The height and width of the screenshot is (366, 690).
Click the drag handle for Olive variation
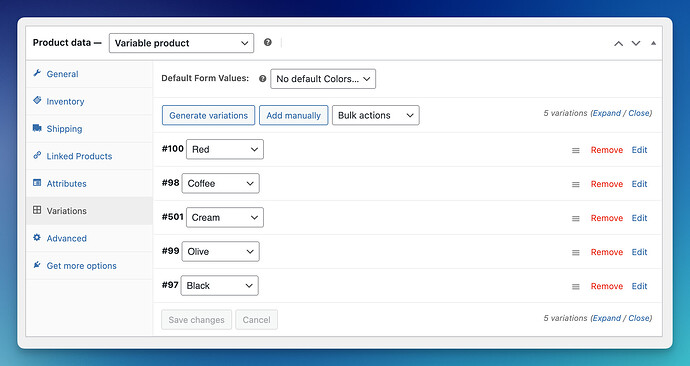[576, 253]
